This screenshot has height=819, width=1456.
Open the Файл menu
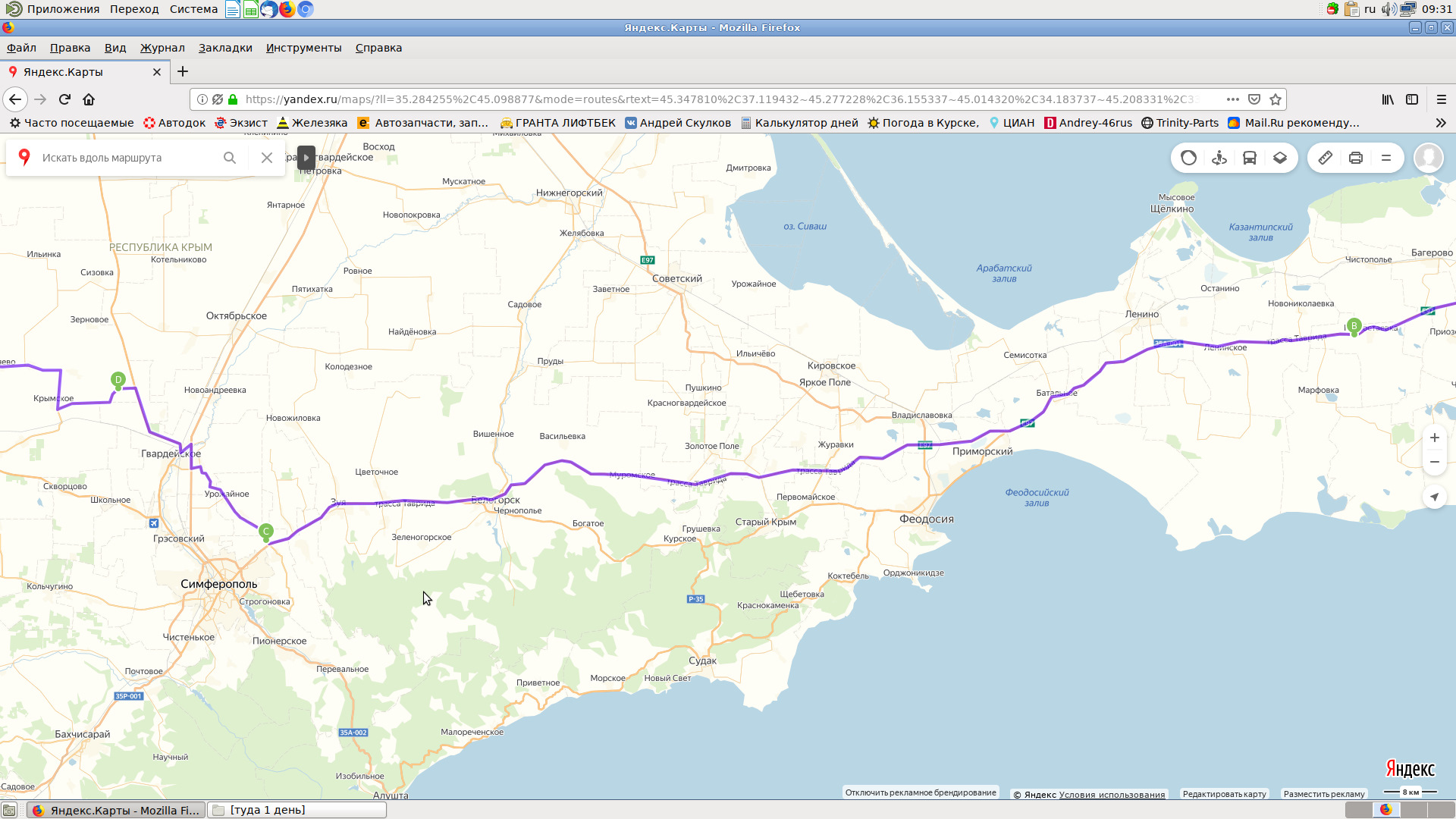tap(22, 48)
